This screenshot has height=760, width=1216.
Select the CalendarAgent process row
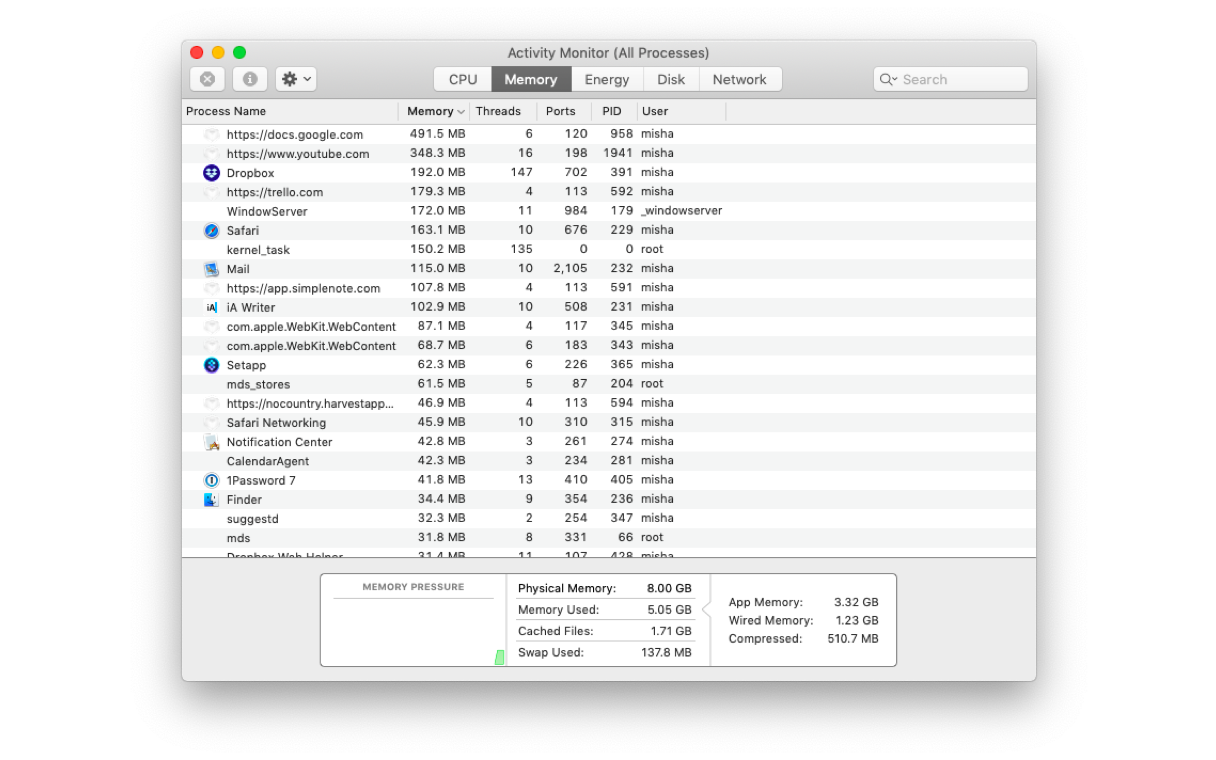[x=609, y=461]
